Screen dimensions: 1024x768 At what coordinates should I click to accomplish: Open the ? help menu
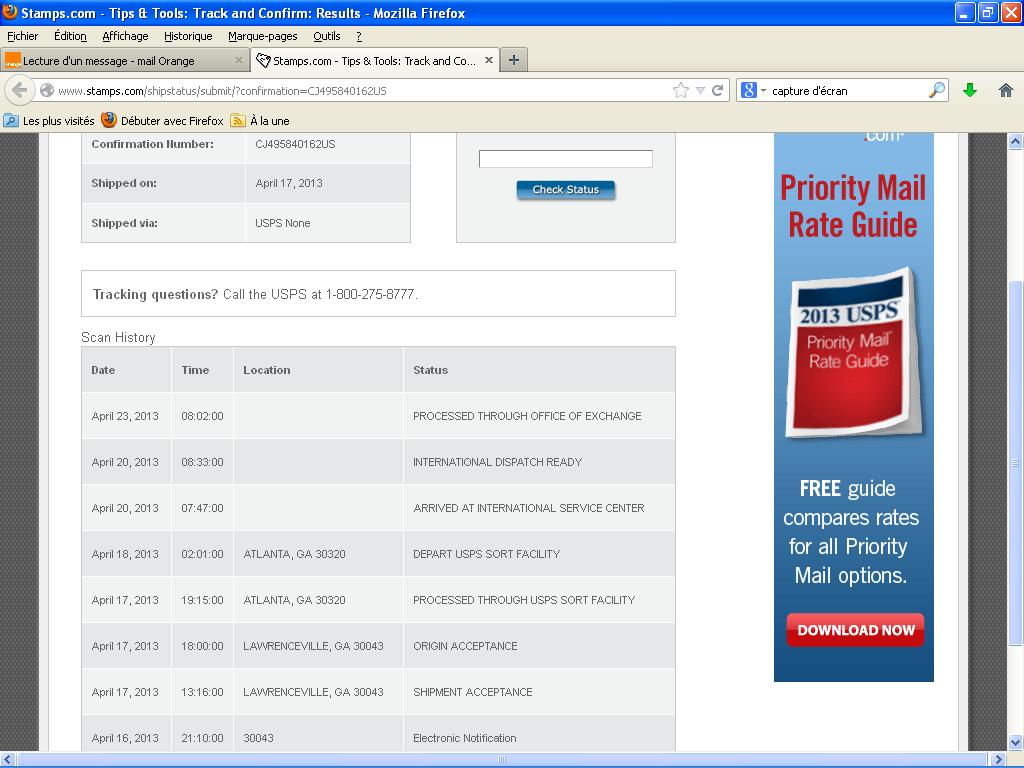359,36
